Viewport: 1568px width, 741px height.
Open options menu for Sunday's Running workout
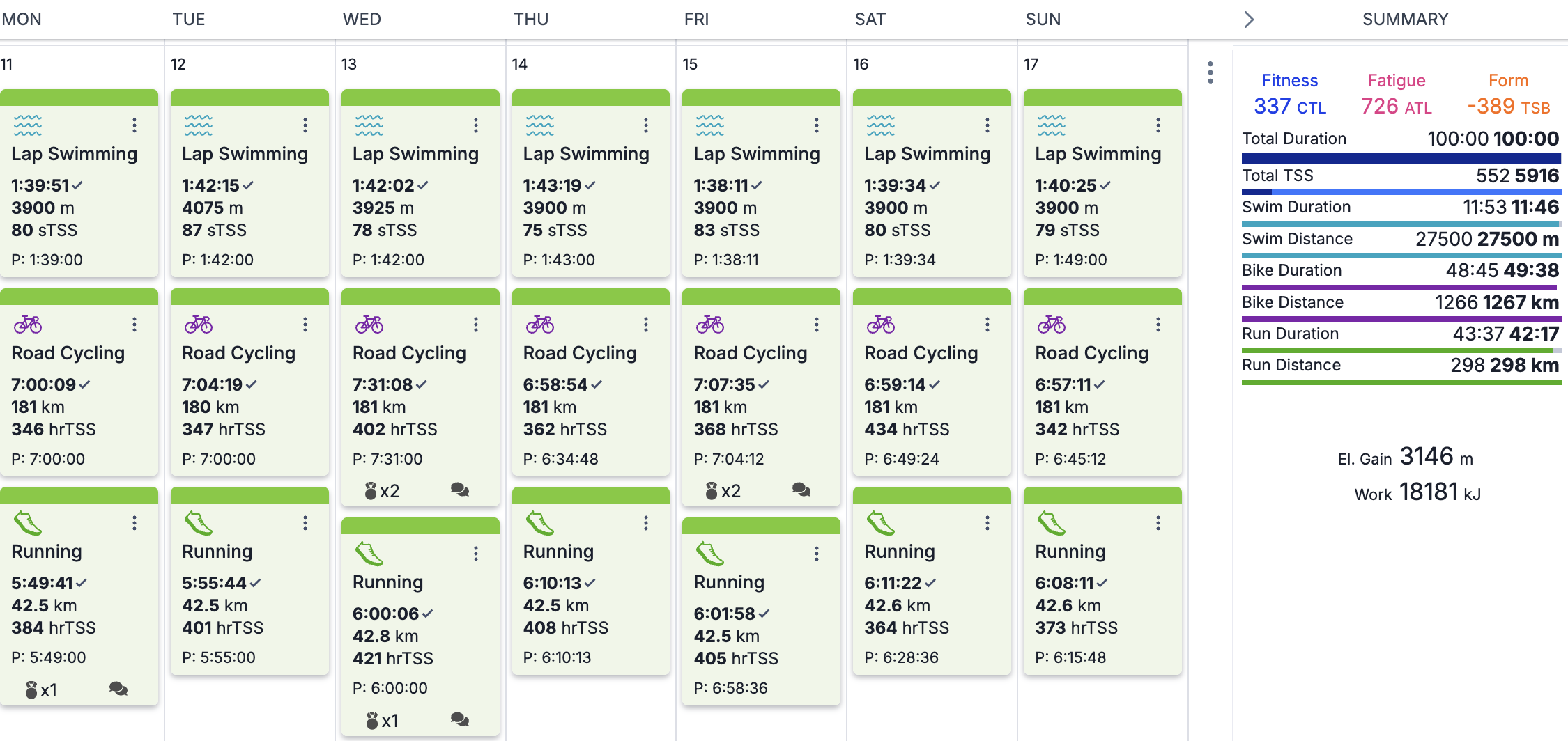click(1158, 523)
